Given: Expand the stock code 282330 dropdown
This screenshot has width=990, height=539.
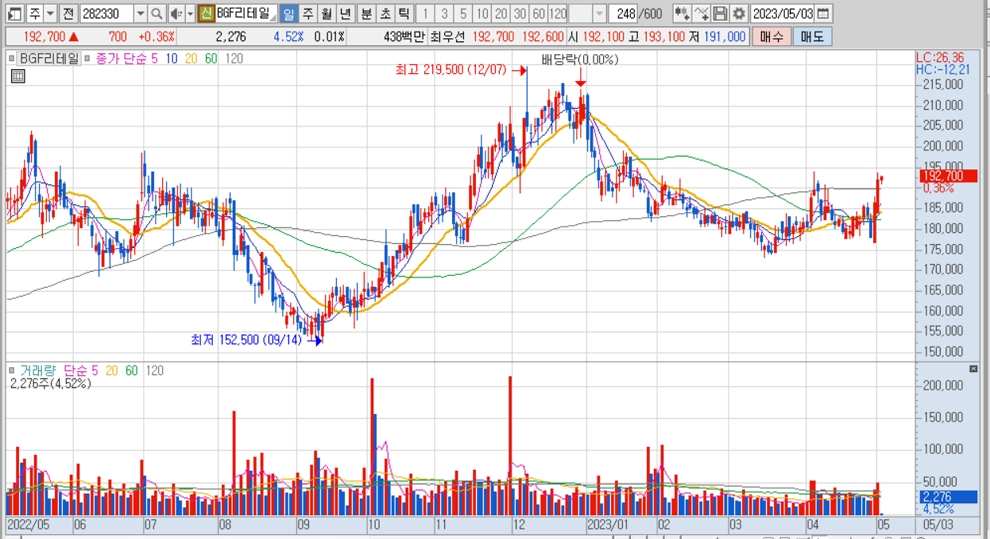Looking at the screenshot, I should 139,14.
